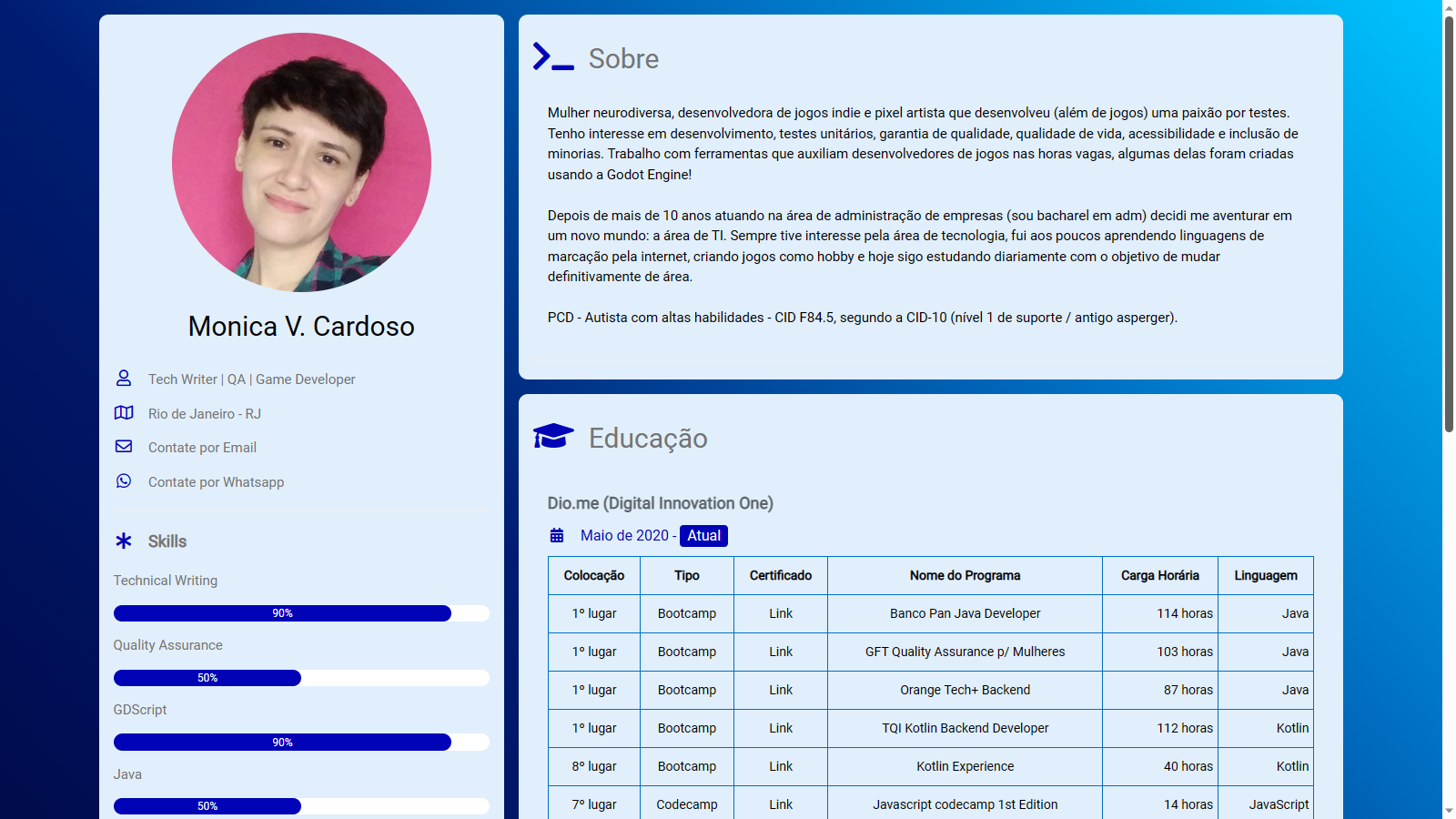
Task: Click the Kotlin Experience program cell
Action: pos(965,766)
